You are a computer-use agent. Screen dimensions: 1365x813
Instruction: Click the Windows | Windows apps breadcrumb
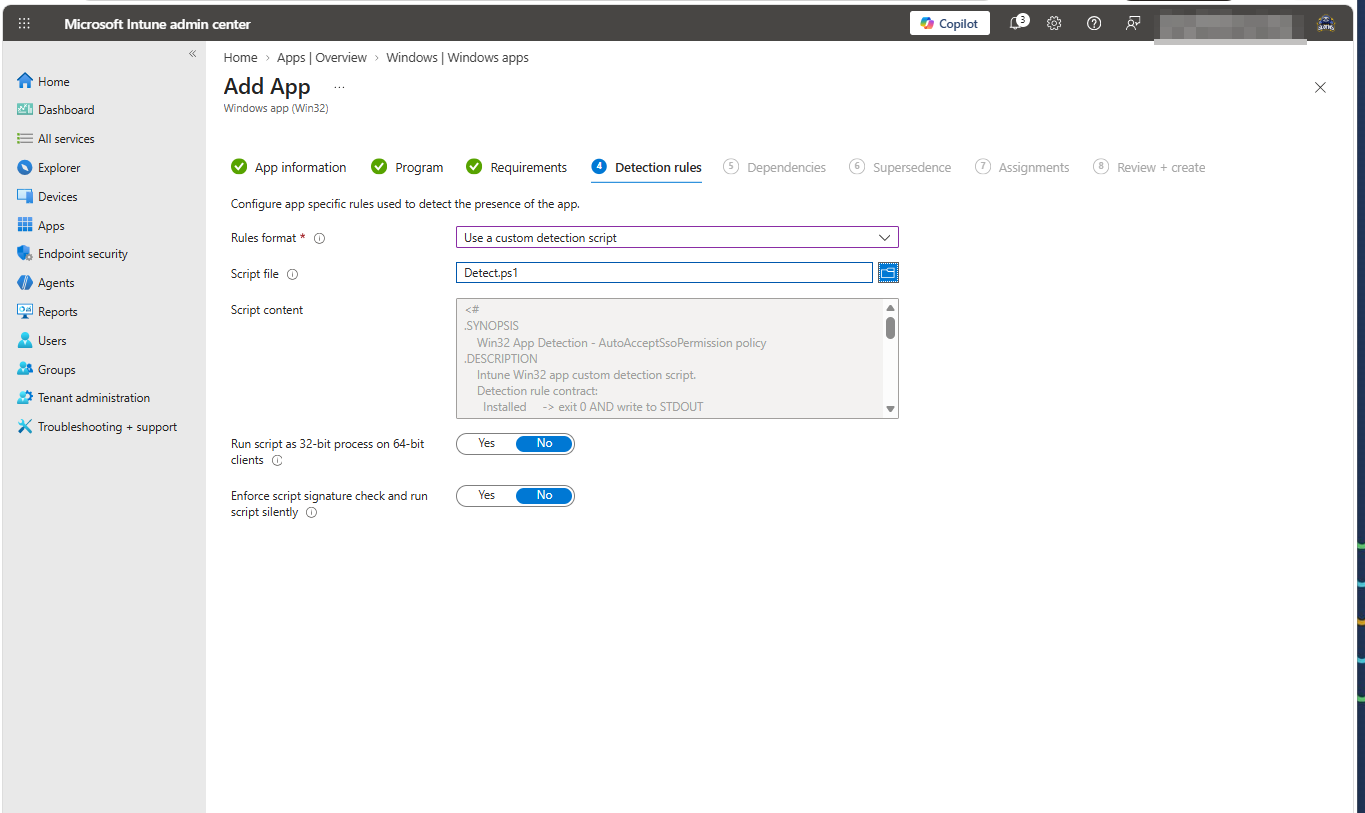coord(457,58)
